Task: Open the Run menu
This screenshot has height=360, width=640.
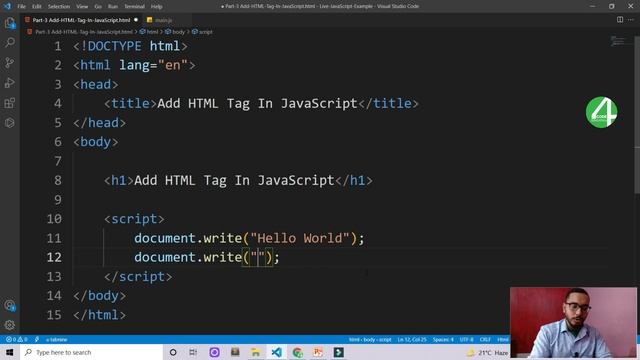Action: (113, 7)
